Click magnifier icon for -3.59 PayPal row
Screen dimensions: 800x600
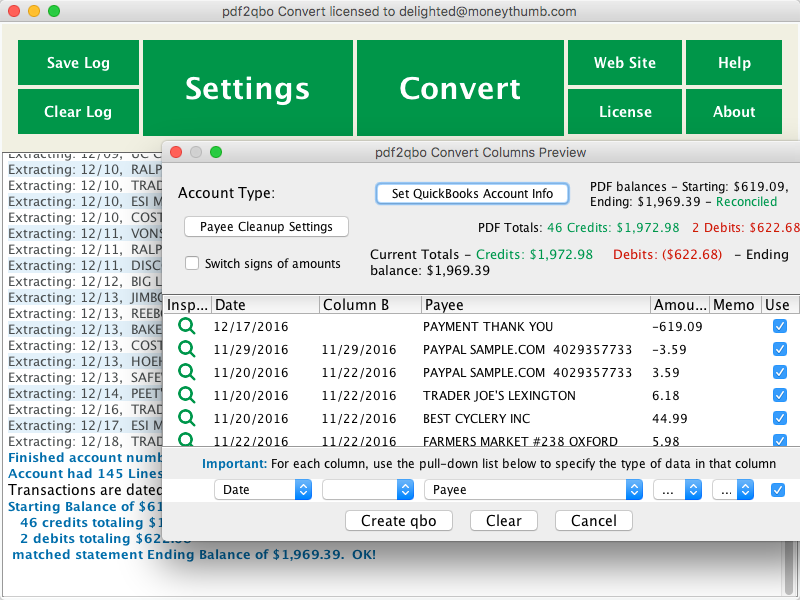point(186,349)
